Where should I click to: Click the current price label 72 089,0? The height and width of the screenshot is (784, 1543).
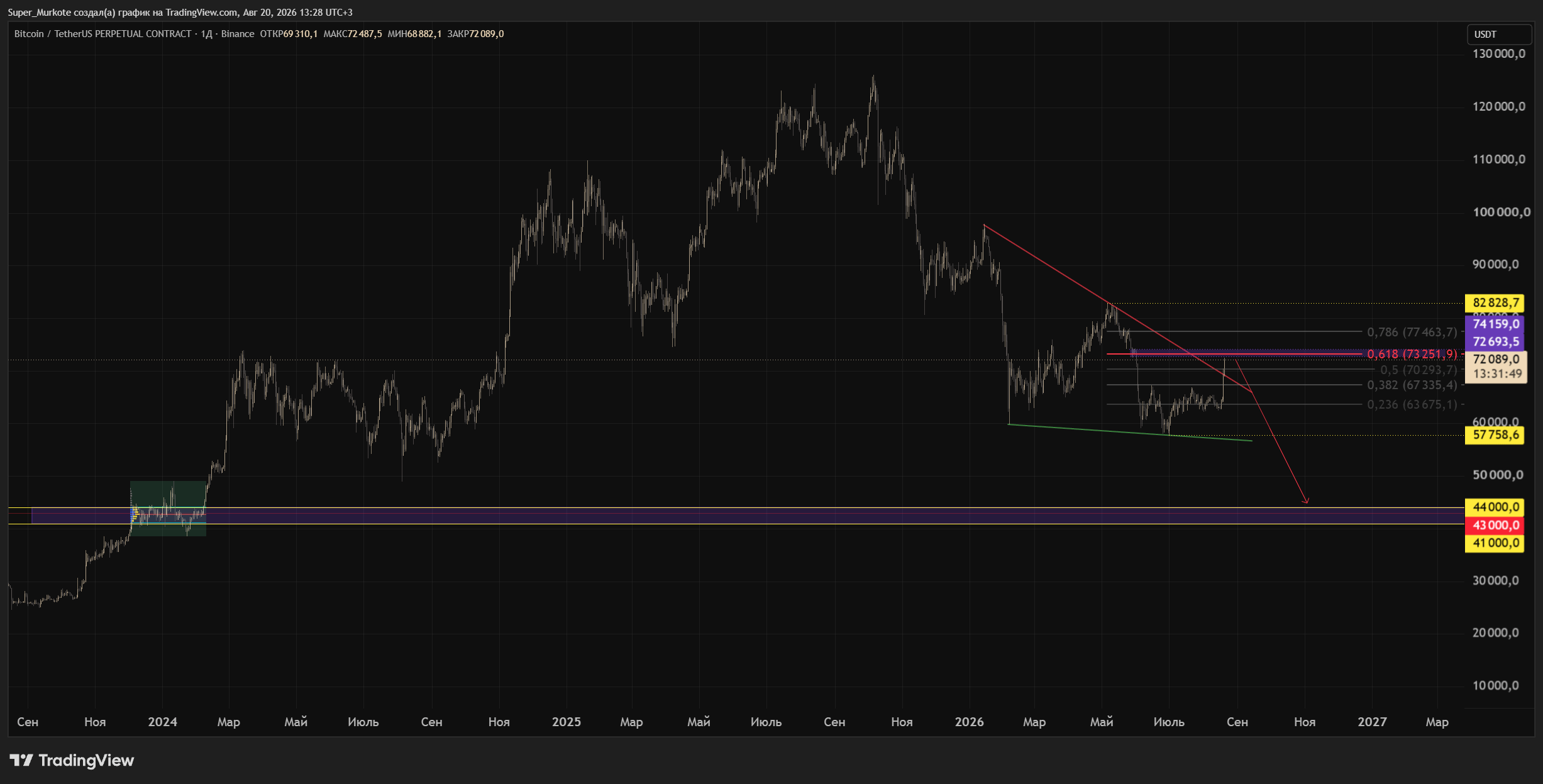click(x=1496, y=359)
